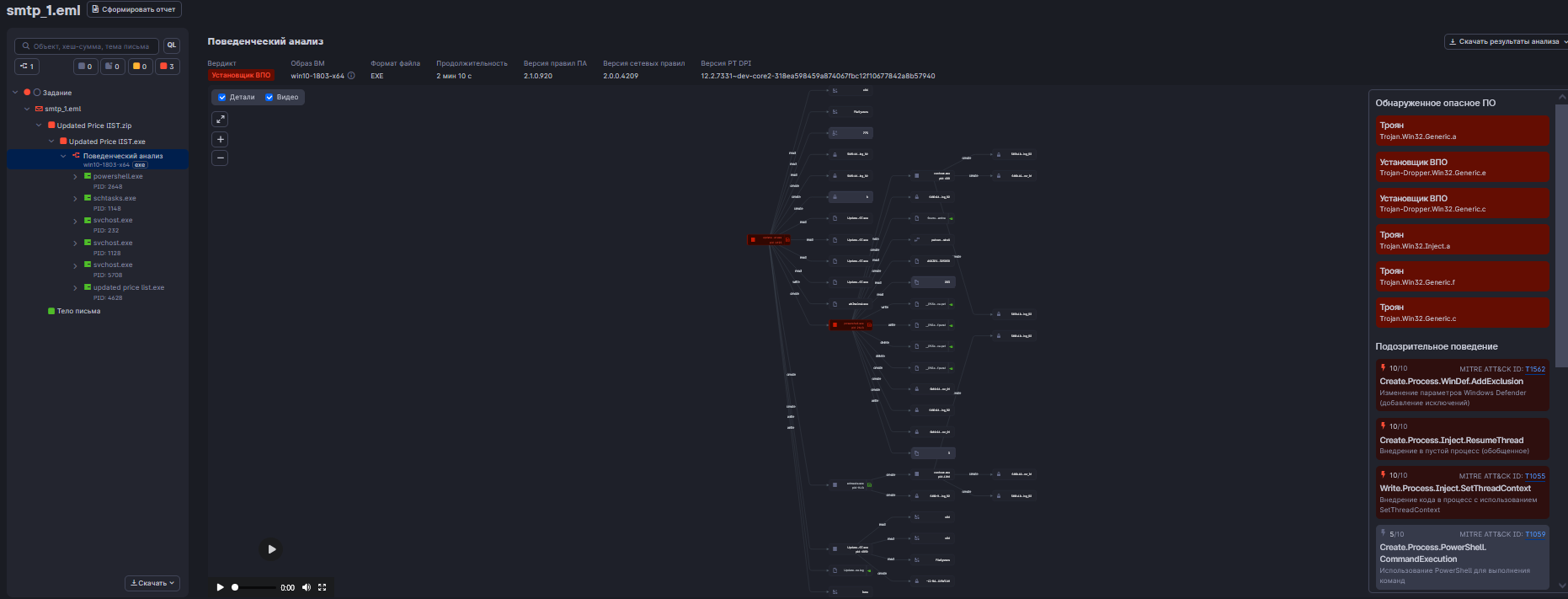Click the info icon next to win10-1803-x64
The height and width of the screenshot is (599, 1568).
351,76
